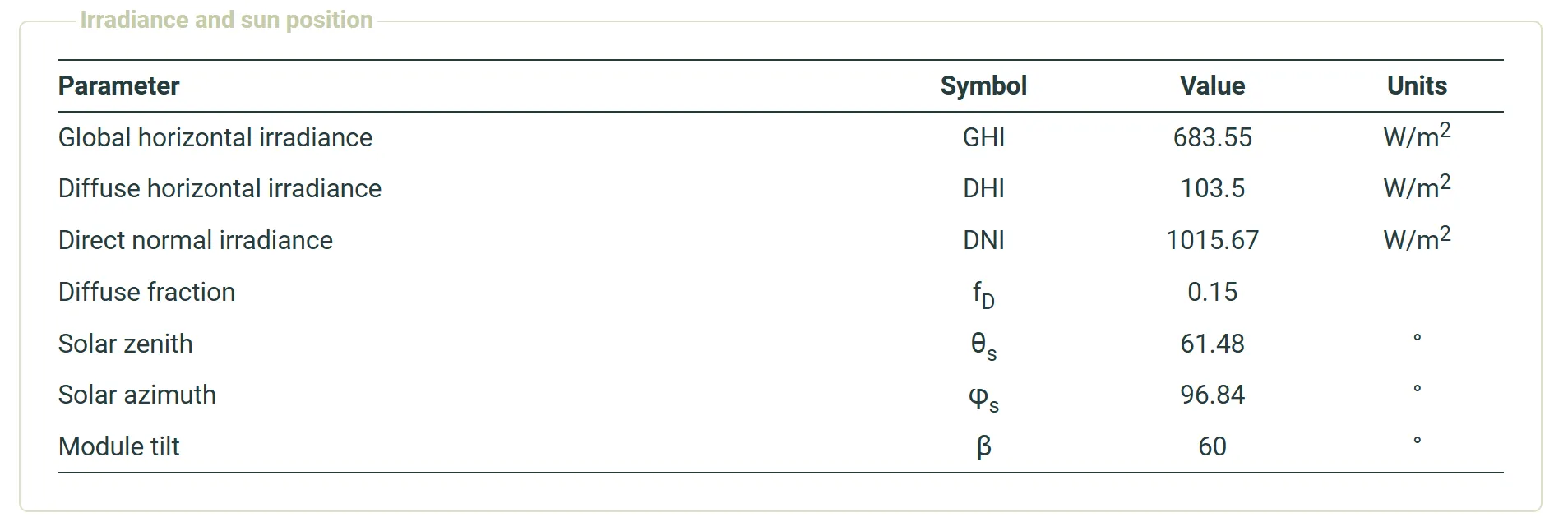Click the Parameter column header
This screenshot has height=522, width=1568.
[118, 85]
